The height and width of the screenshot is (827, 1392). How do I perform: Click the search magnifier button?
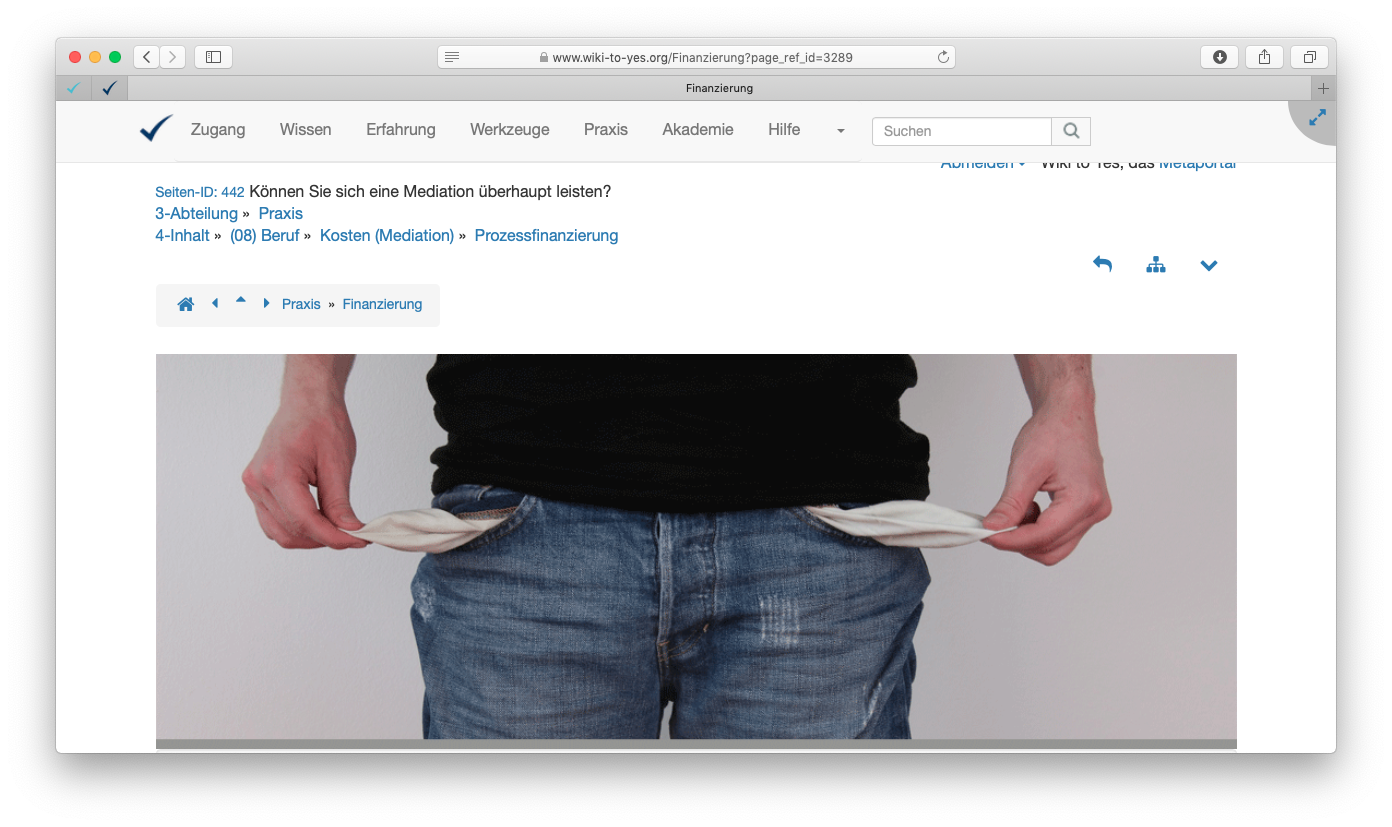[1071, 131]
